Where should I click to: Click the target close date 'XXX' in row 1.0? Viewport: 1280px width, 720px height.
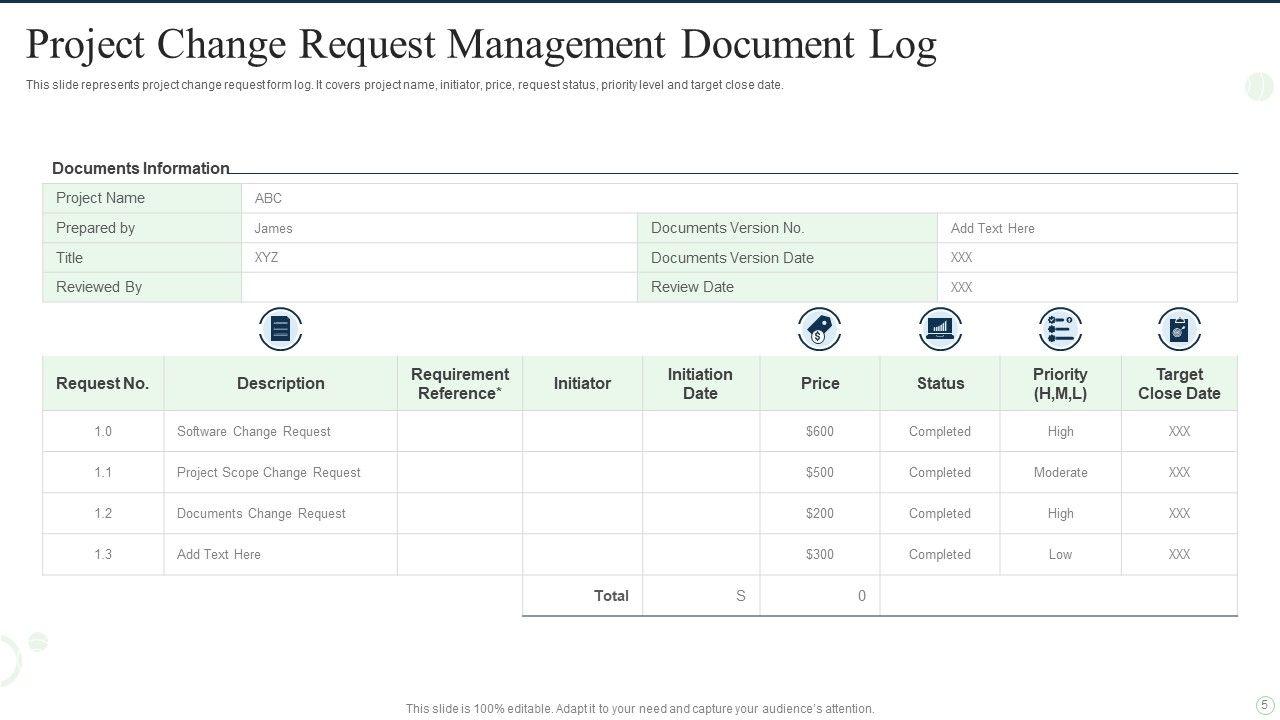(1179, 431)
